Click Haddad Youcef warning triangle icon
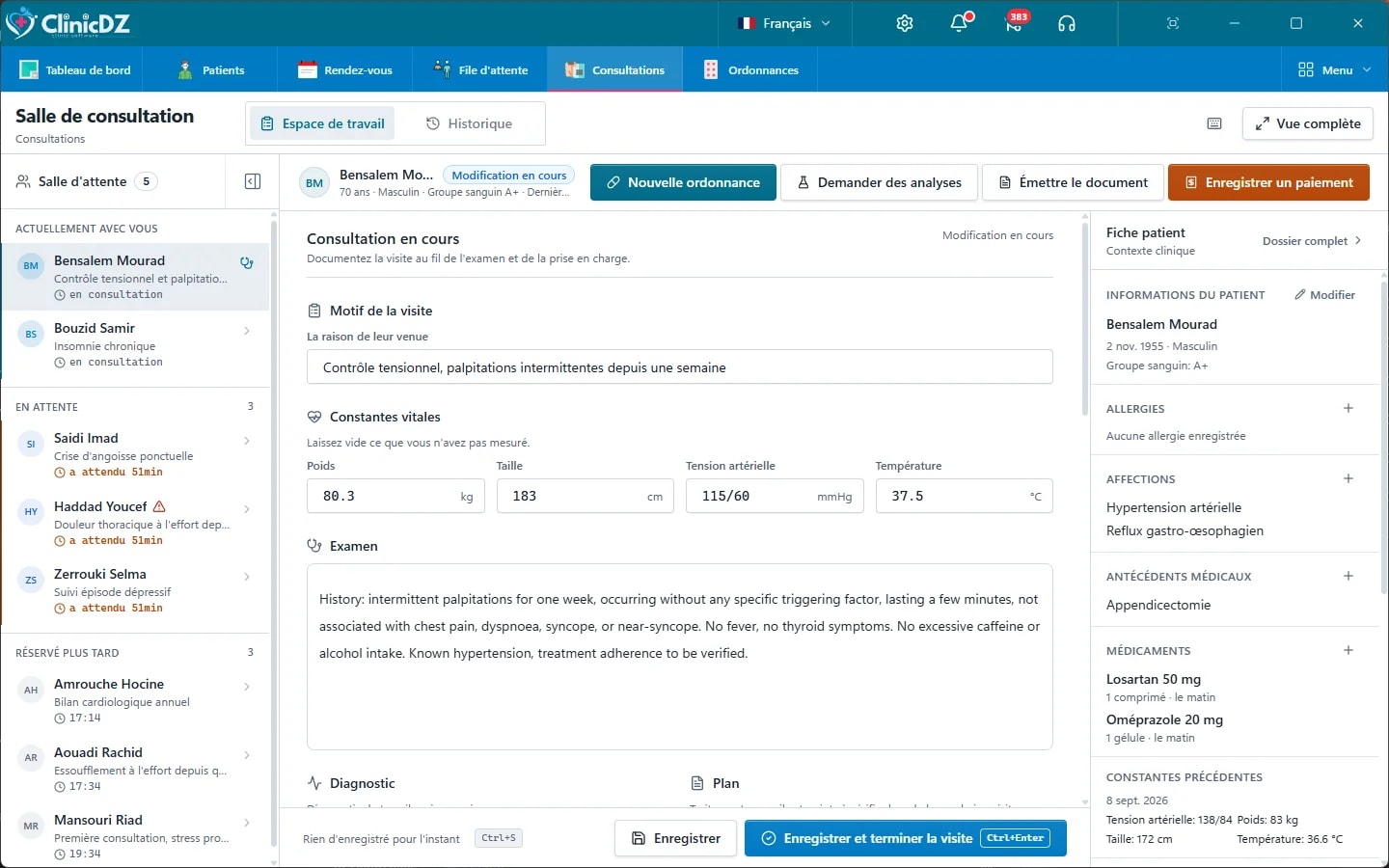1389x868 pixels. click(x=159, y=506)
